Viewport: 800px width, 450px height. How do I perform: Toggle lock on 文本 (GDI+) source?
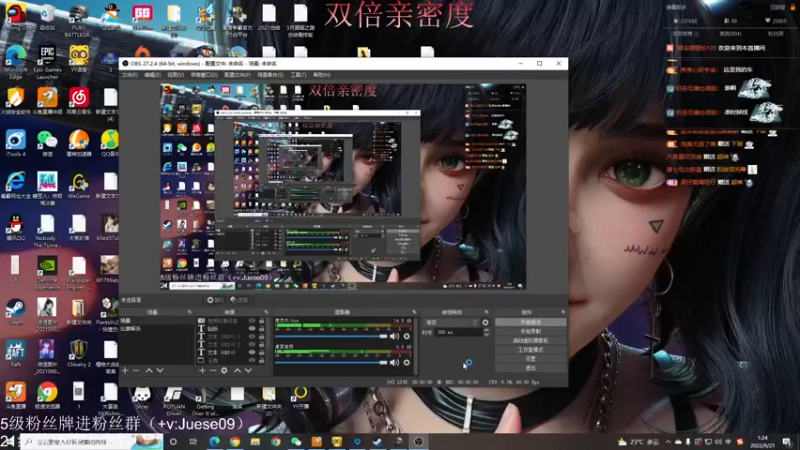[x=262, y=352]
